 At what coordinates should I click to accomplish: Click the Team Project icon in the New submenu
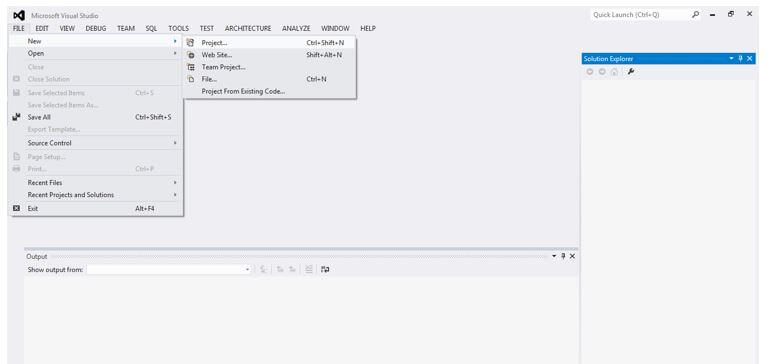click(x=191, y=67)
